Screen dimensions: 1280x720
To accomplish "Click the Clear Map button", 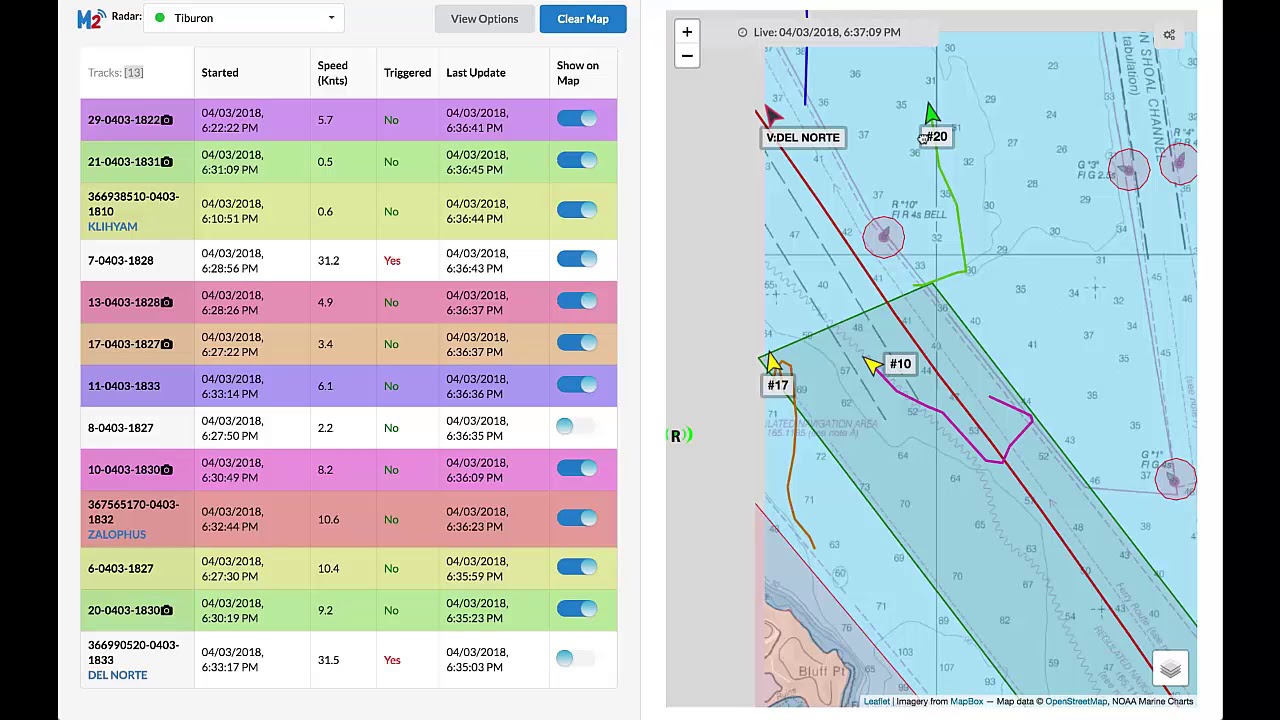I will click(583, 19).
